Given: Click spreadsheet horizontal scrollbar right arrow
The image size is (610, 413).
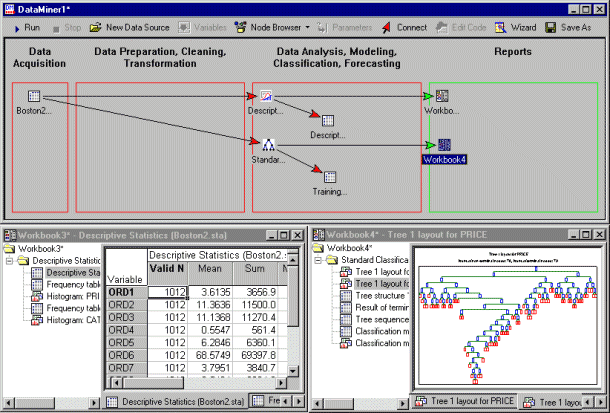Looking at the screenshot, I should point(282,383).
